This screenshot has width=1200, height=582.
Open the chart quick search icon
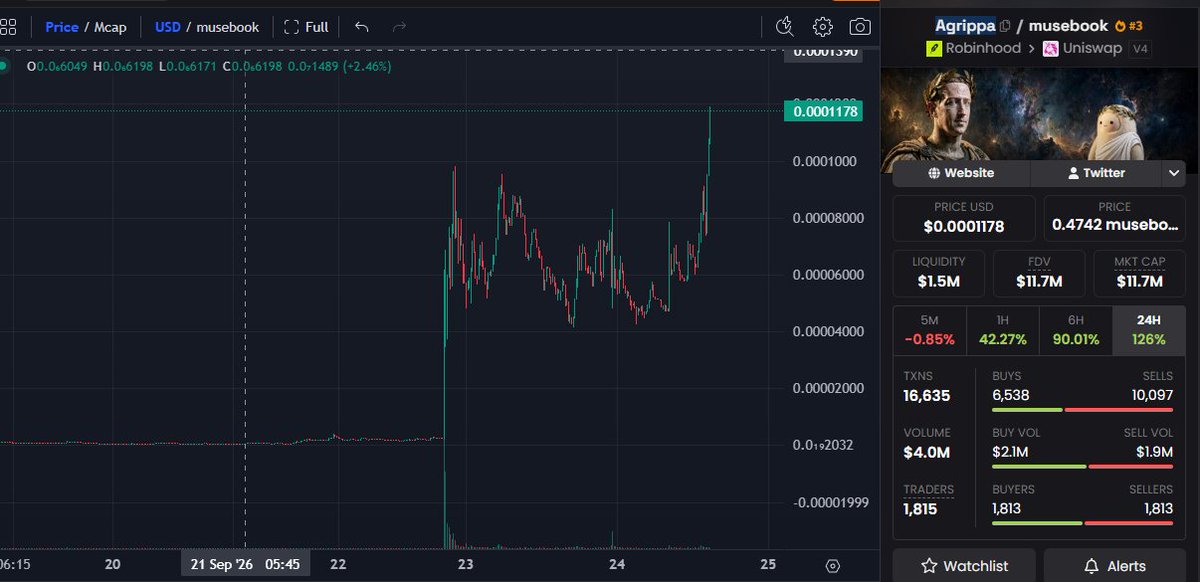pos(785,27)
